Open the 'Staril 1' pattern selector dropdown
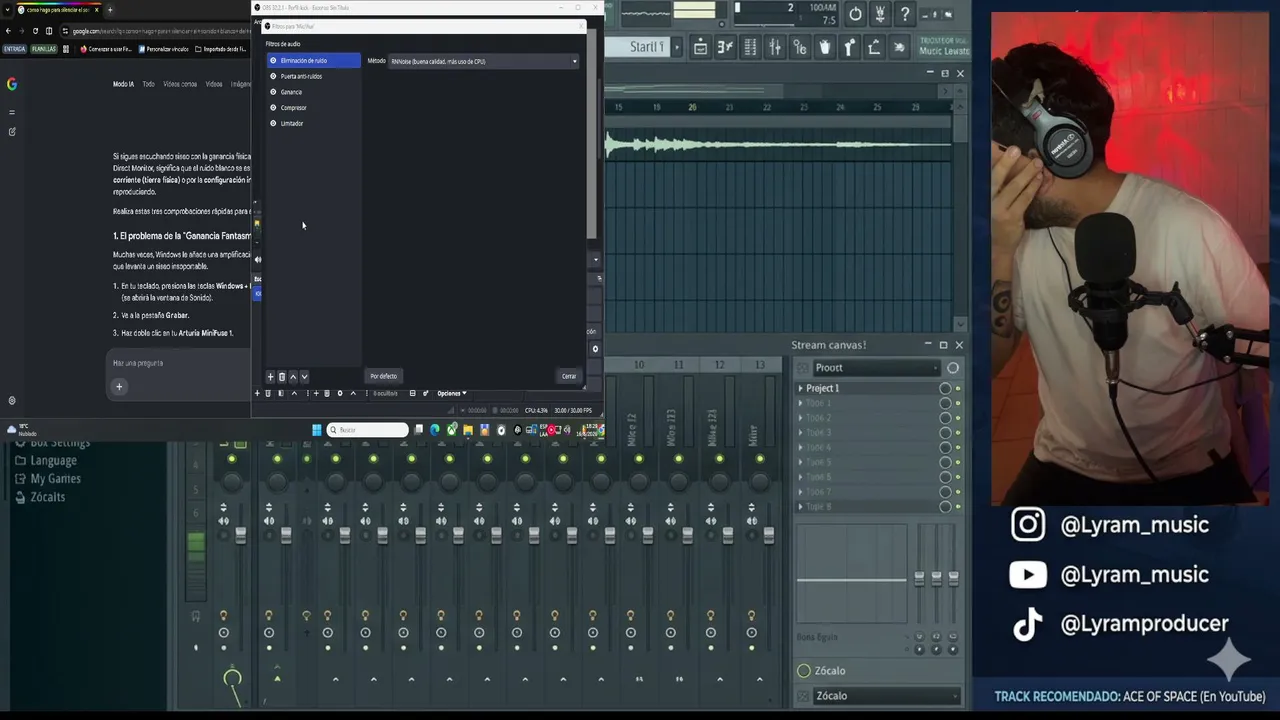 pyautogui.click(x=676, y=47)
